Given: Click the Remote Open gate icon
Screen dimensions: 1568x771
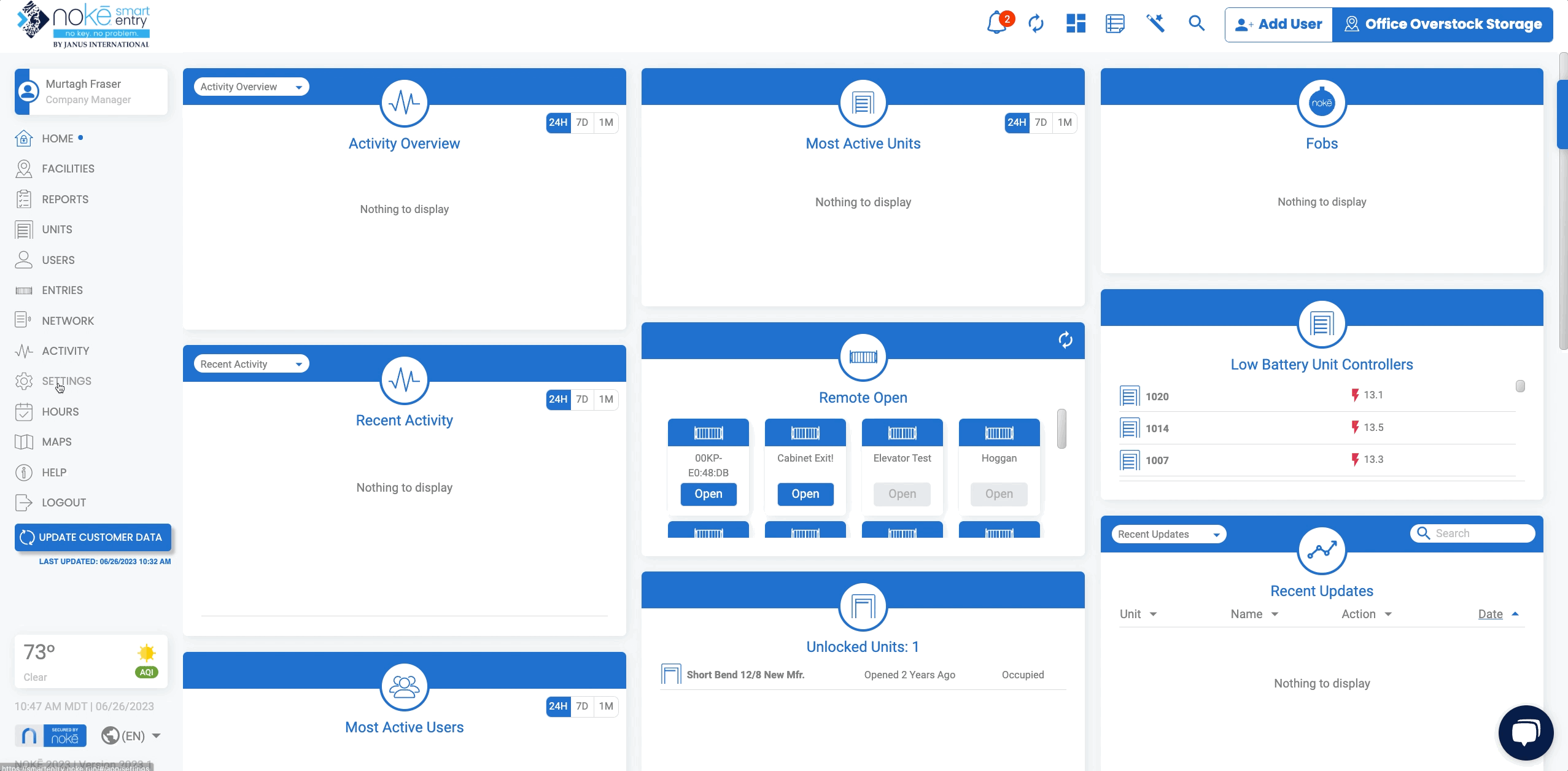Looking at the screenshot, I should pos(863,357).
